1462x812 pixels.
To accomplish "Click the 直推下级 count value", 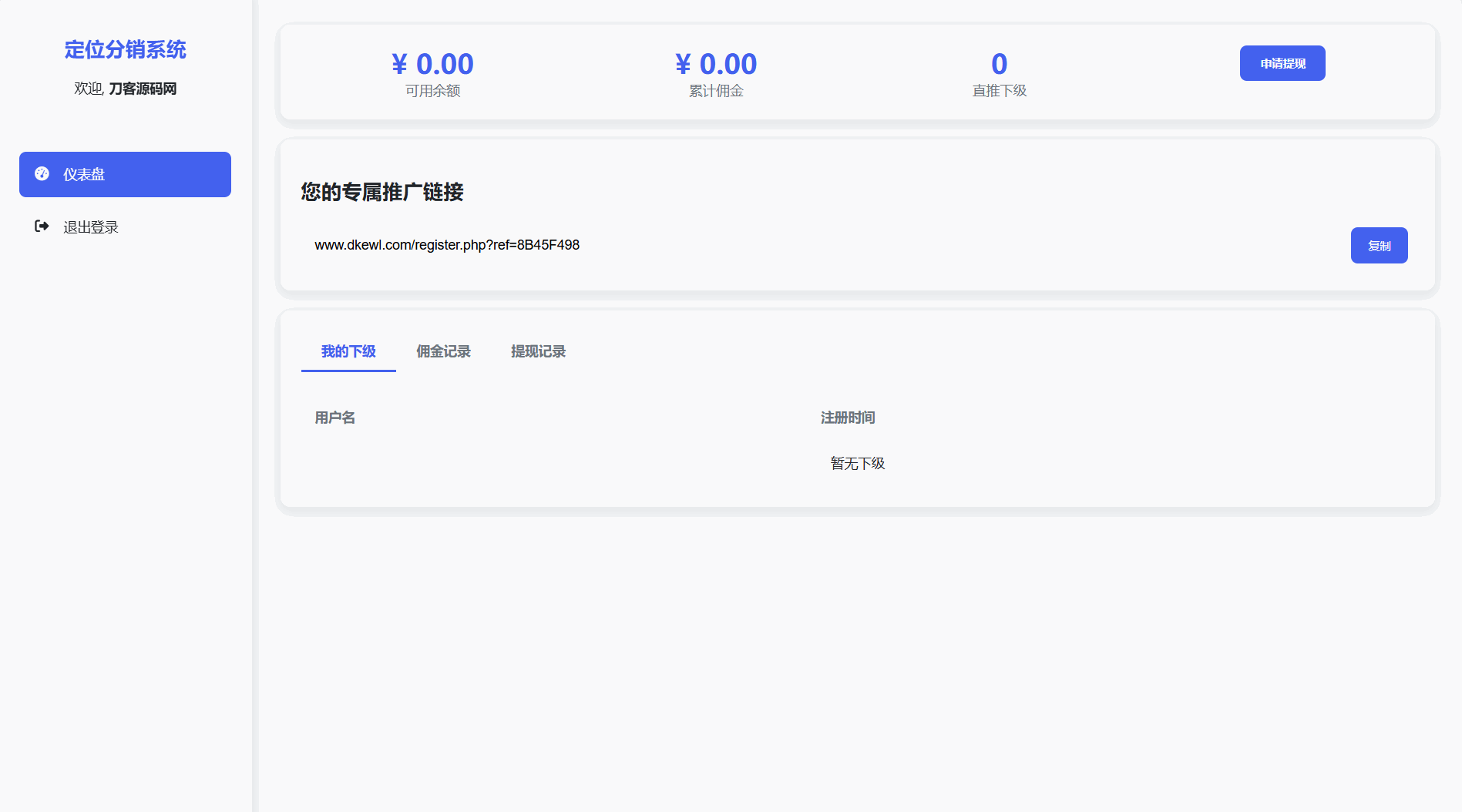I will pyautogui.click(x=999, y=64).
